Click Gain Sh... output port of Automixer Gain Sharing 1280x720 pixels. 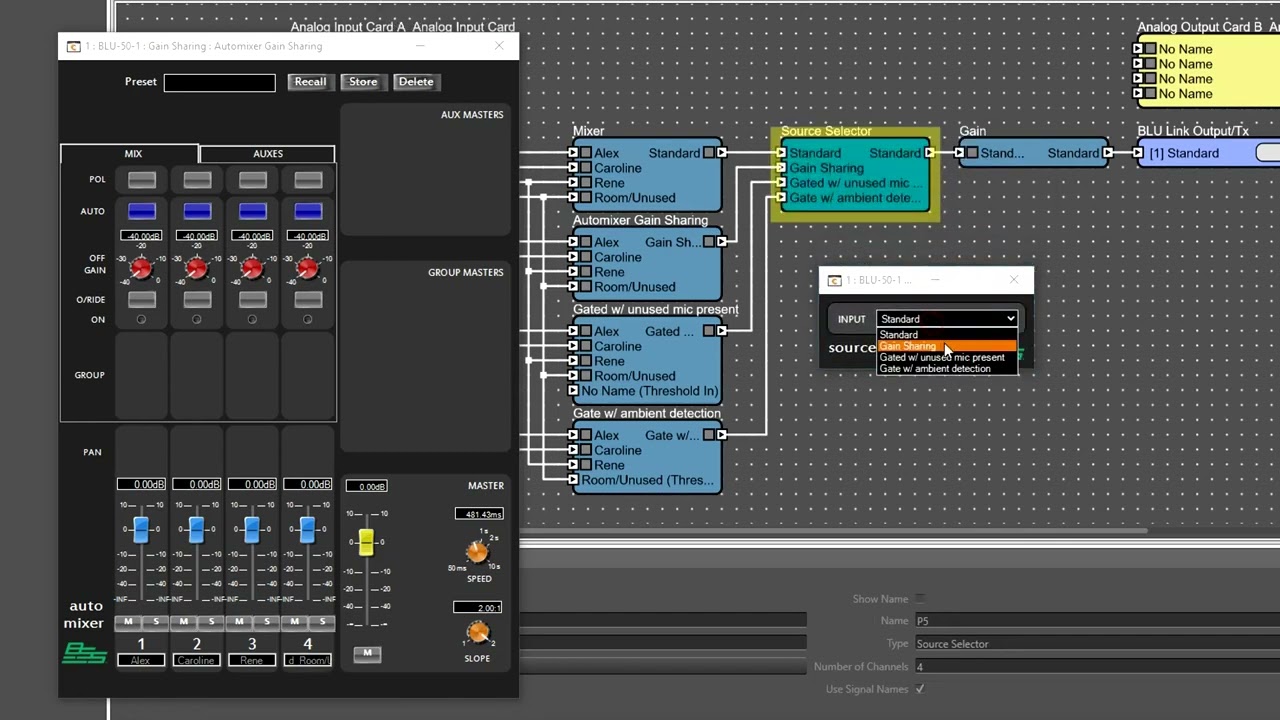[x=722, y=242]
